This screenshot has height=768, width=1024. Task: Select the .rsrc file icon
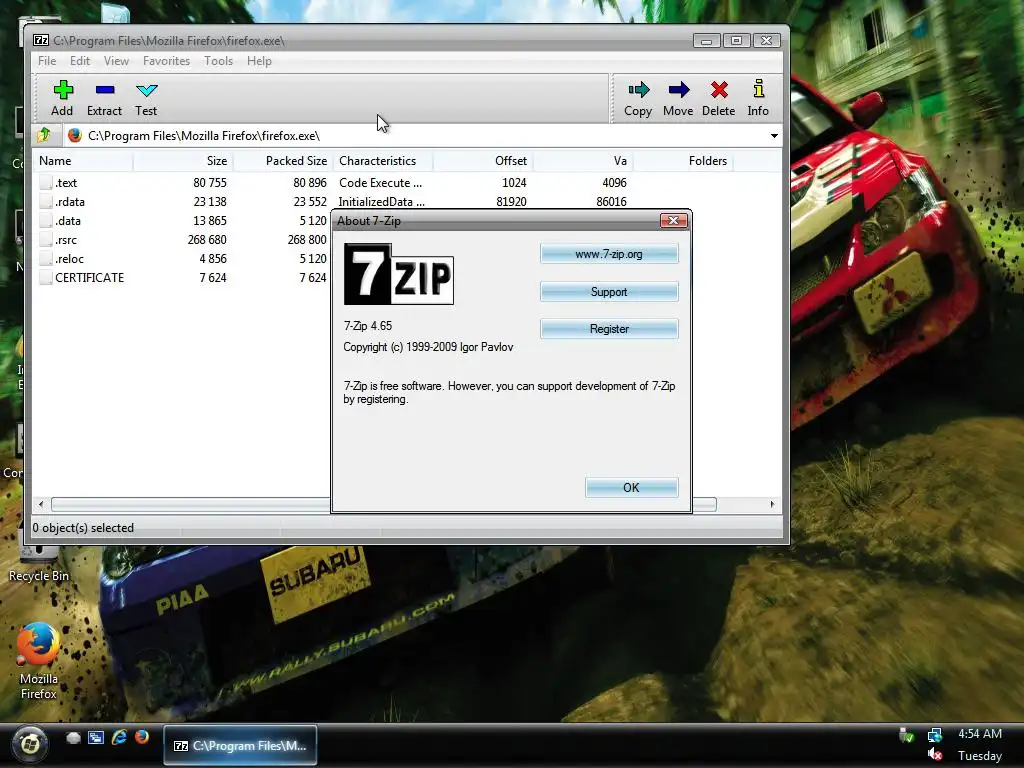pos(45,239)
